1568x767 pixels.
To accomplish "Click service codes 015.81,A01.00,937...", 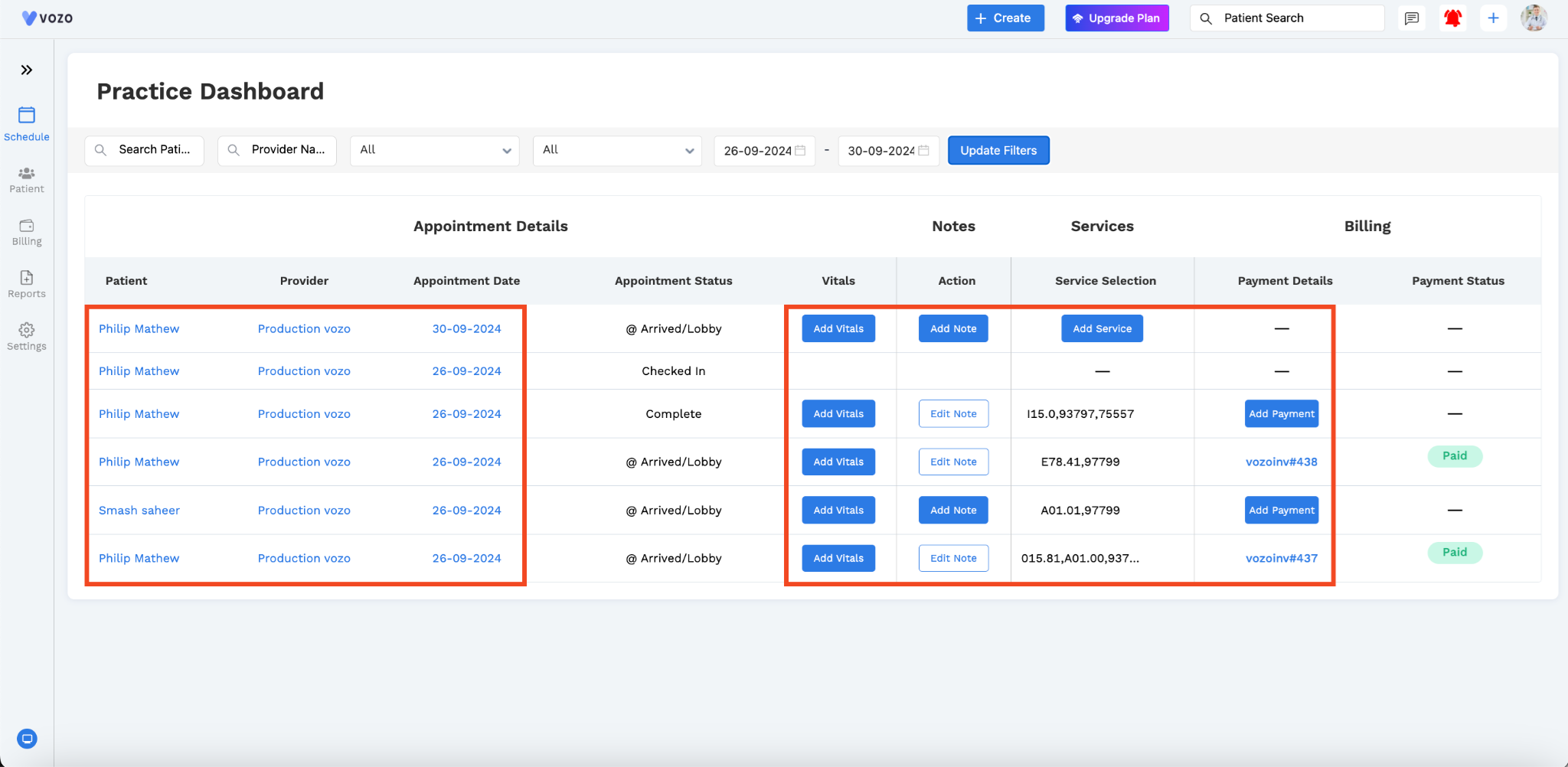I will pyautogui.click(x=1080, y=558).
